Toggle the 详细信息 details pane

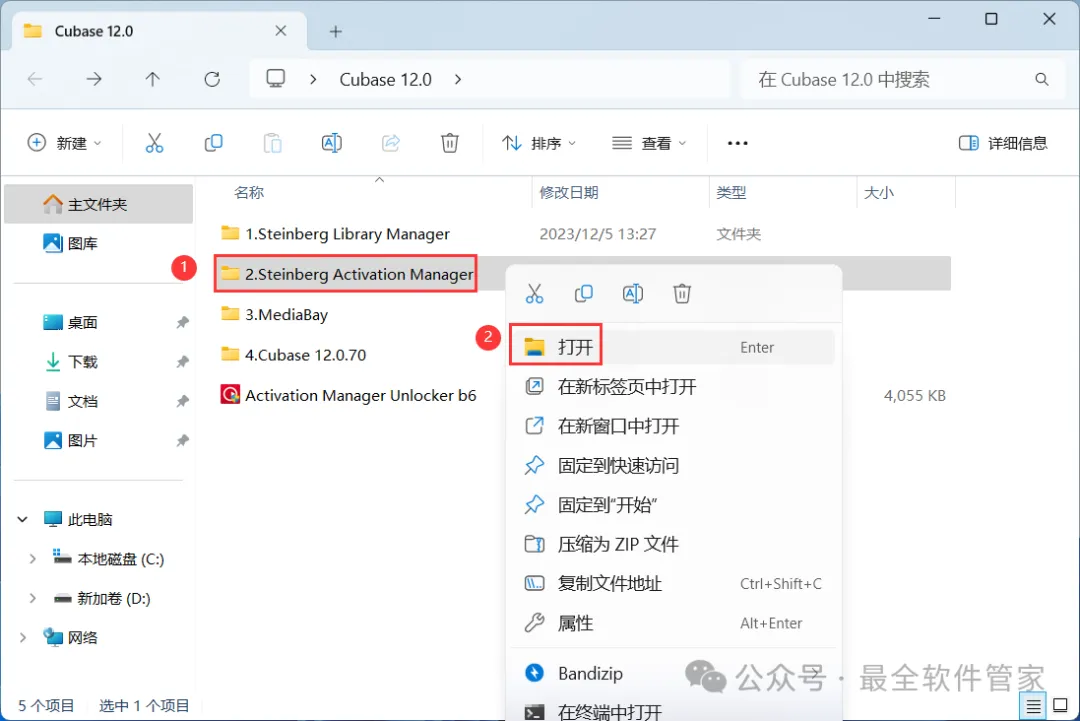[1003, 143]
